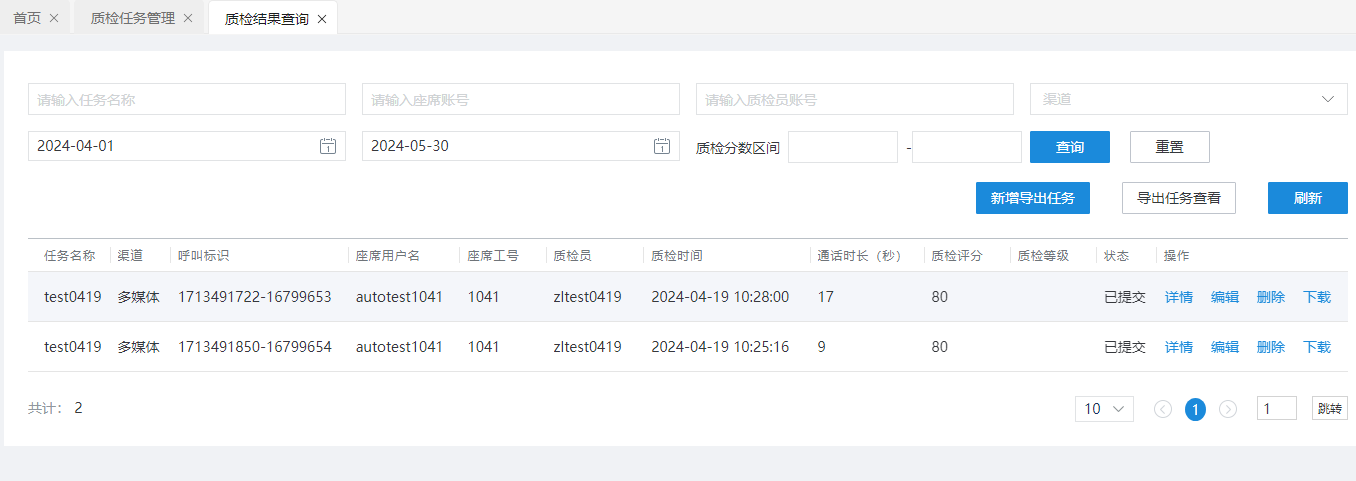Close the 质检结果查询 tab
Viewport: 1356px width, 481px height.
pyautogui.click(x=322, y=19)
